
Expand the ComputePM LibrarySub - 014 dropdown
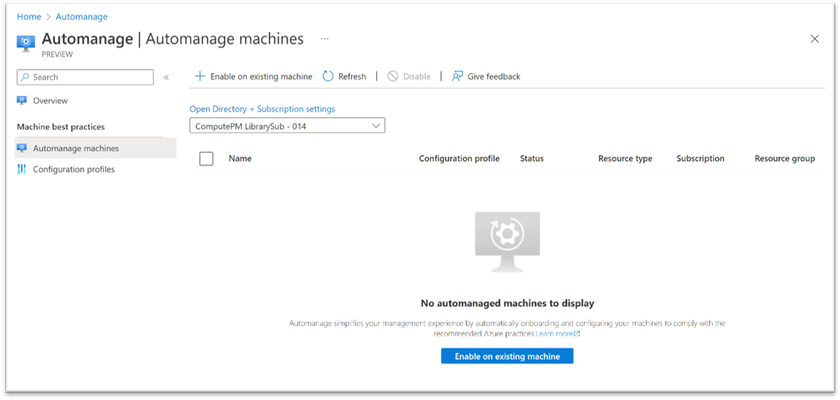(287, 126)
